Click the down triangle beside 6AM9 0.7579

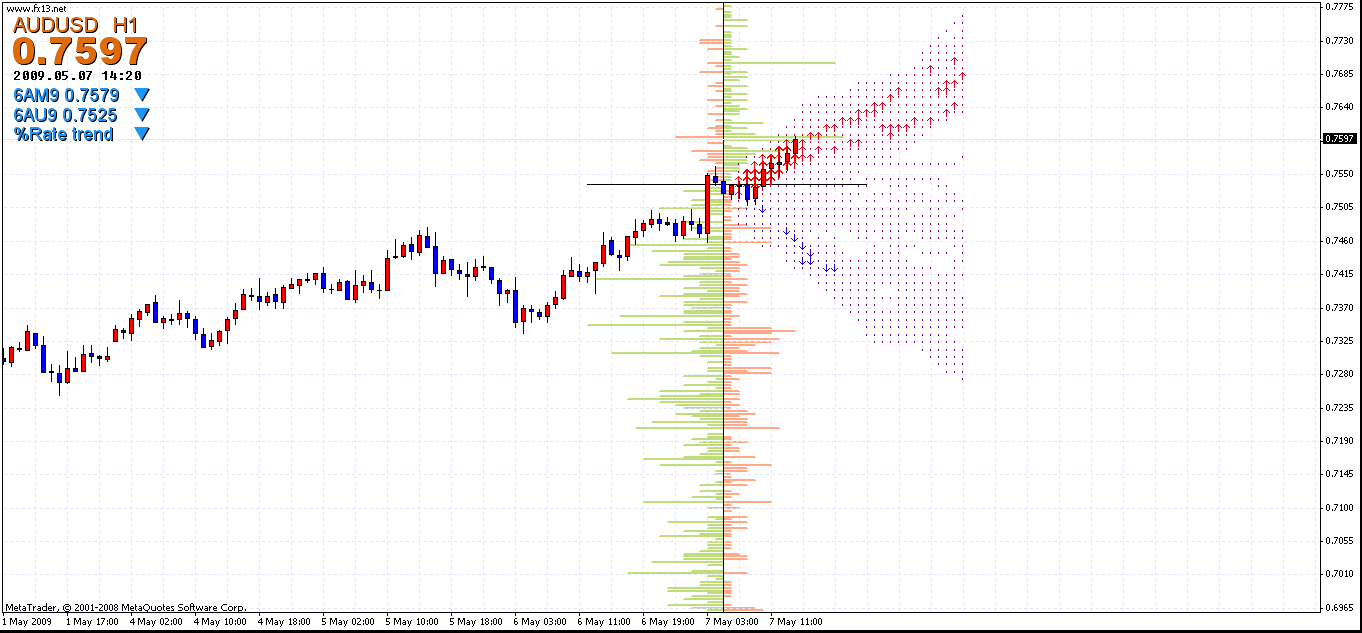tap(142, 96)
